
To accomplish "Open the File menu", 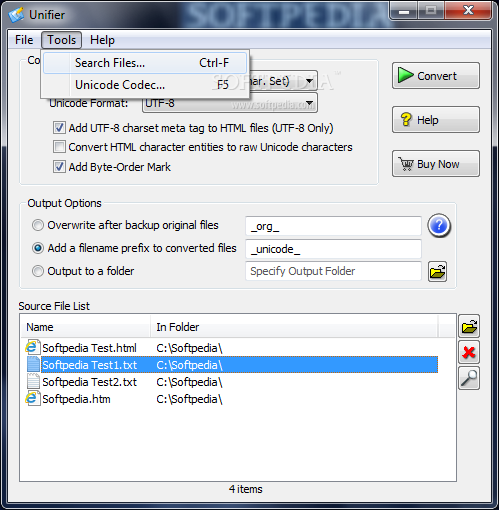I will pyautogui.click(x=24, y=40).
